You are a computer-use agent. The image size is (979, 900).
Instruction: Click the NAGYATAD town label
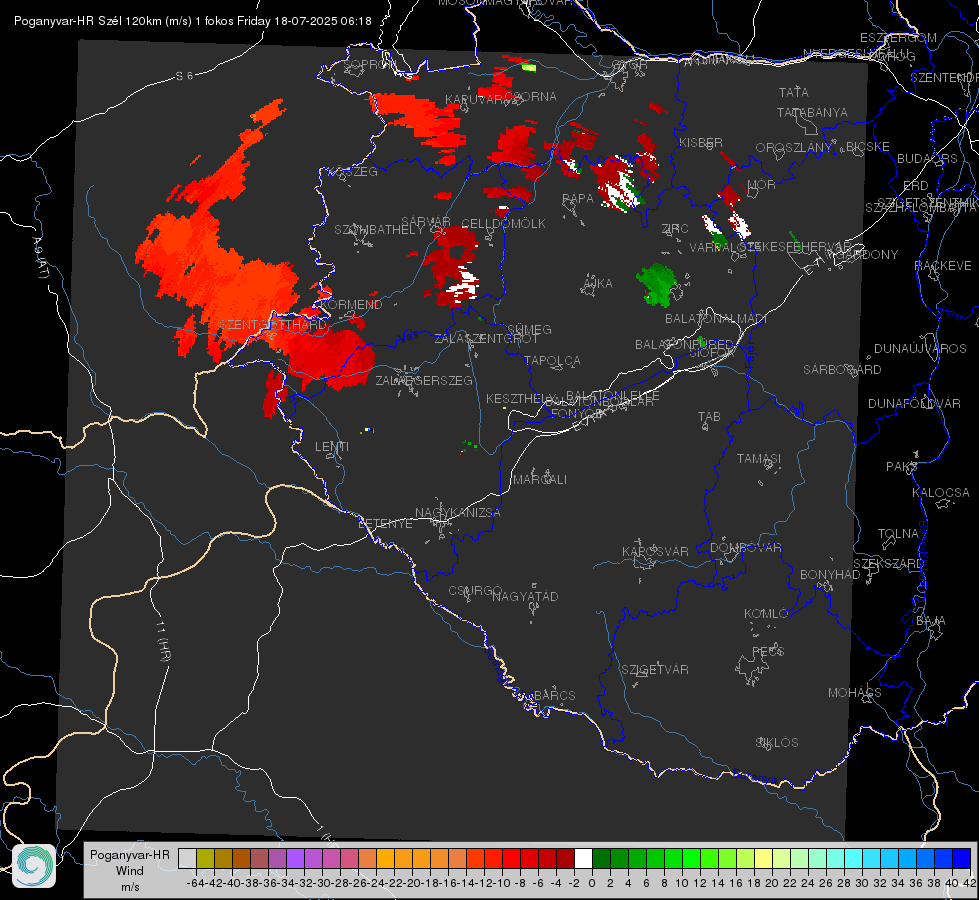525,596
